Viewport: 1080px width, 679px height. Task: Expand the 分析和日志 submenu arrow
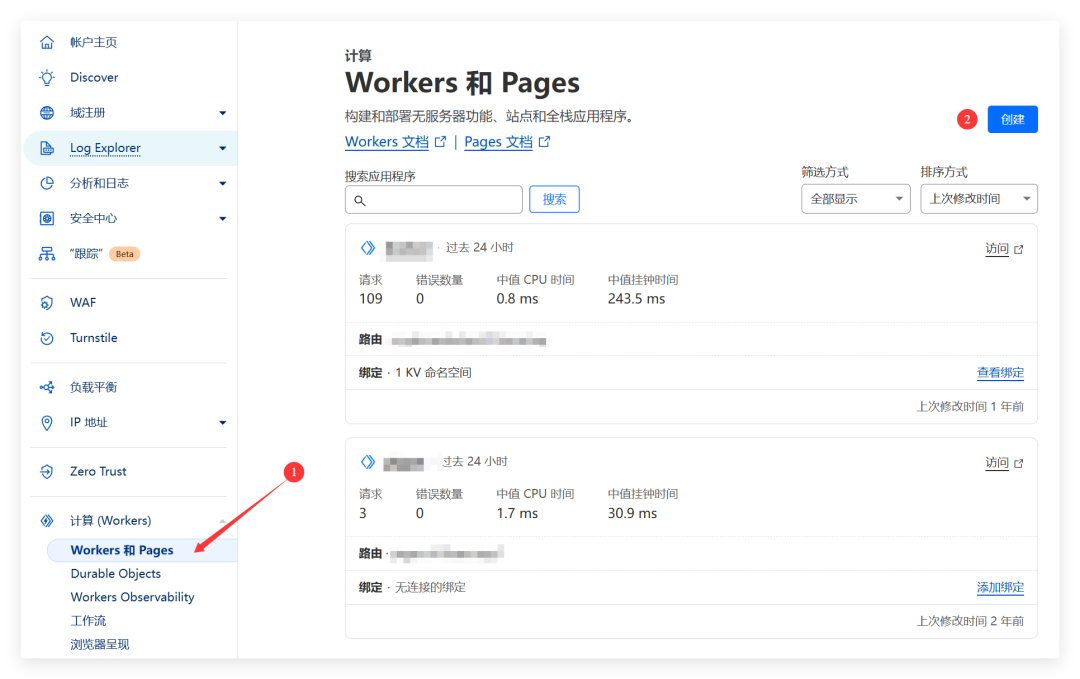pyautogui.click(x=222, y=183)
